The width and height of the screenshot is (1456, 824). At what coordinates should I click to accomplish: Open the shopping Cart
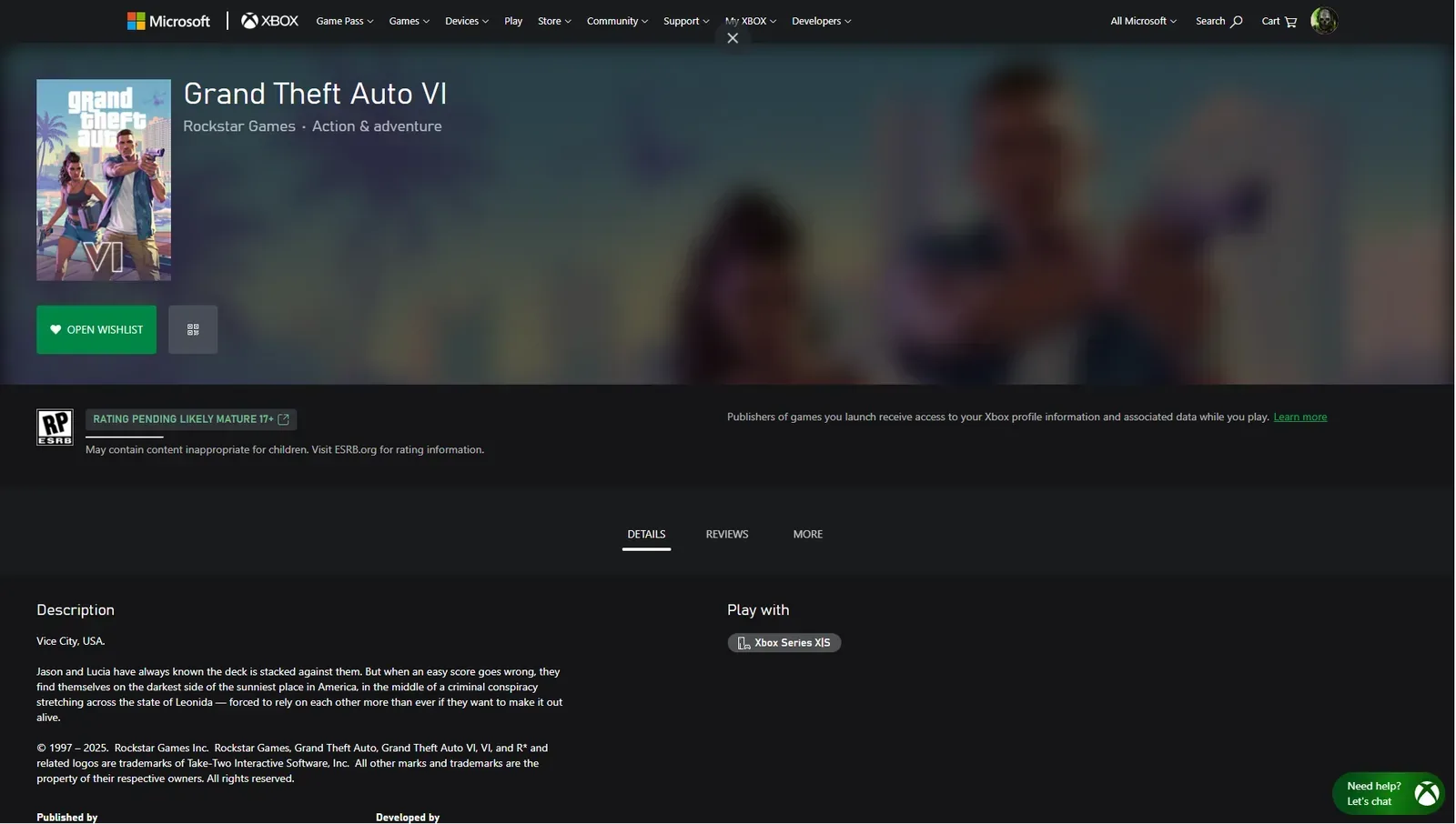pos(1279,21)
